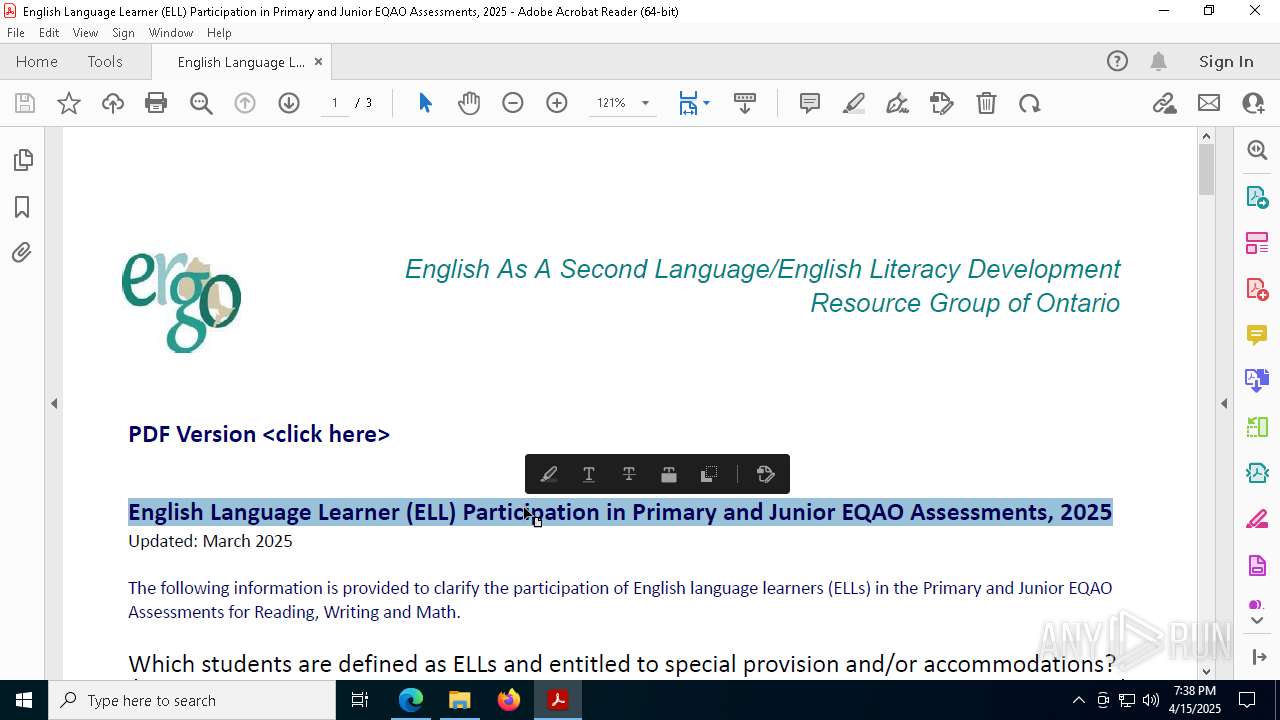
Task: Open Fill & Sign in the right pane
Action: (1257, 520)
